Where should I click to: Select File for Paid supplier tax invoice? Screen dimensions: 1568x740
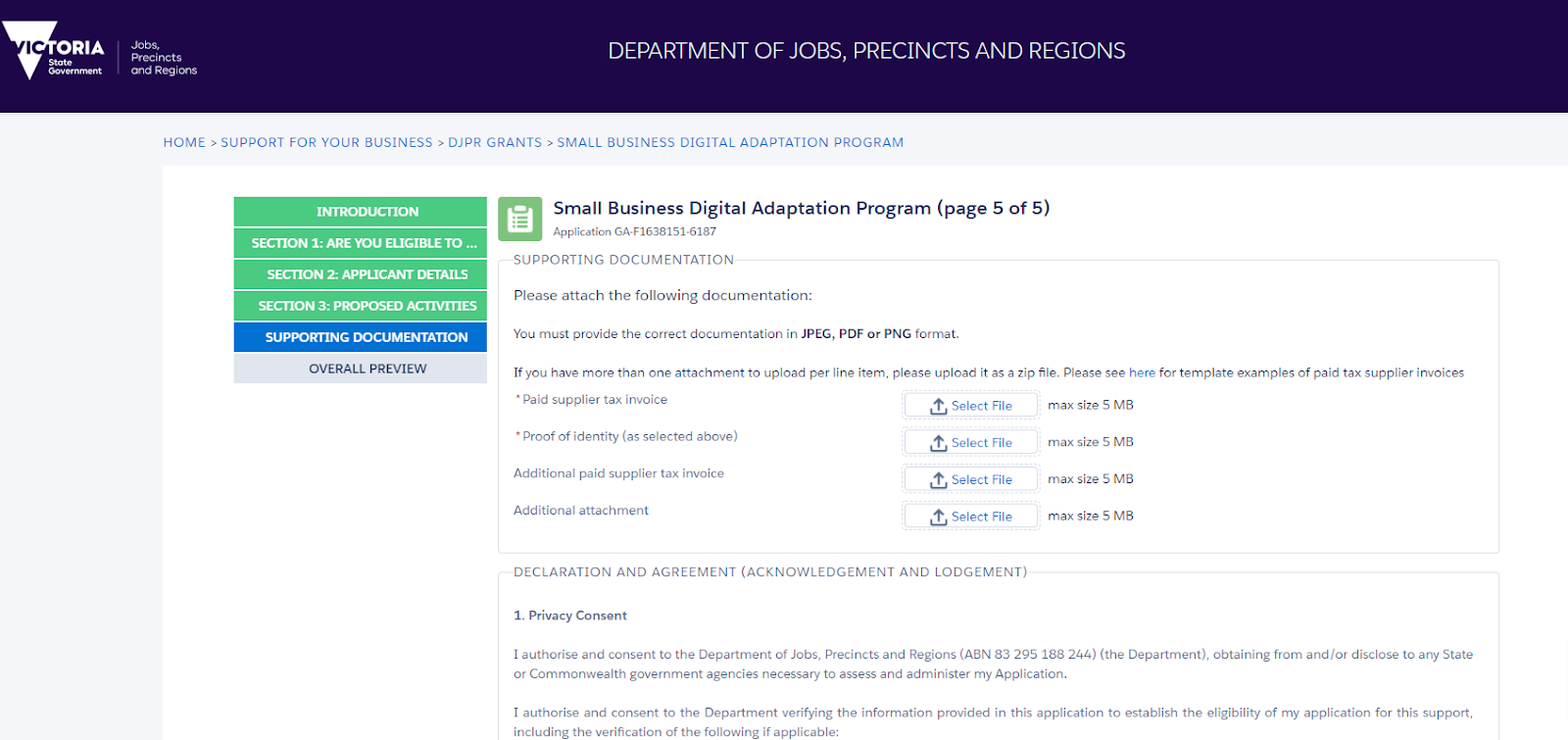[970, 406]
